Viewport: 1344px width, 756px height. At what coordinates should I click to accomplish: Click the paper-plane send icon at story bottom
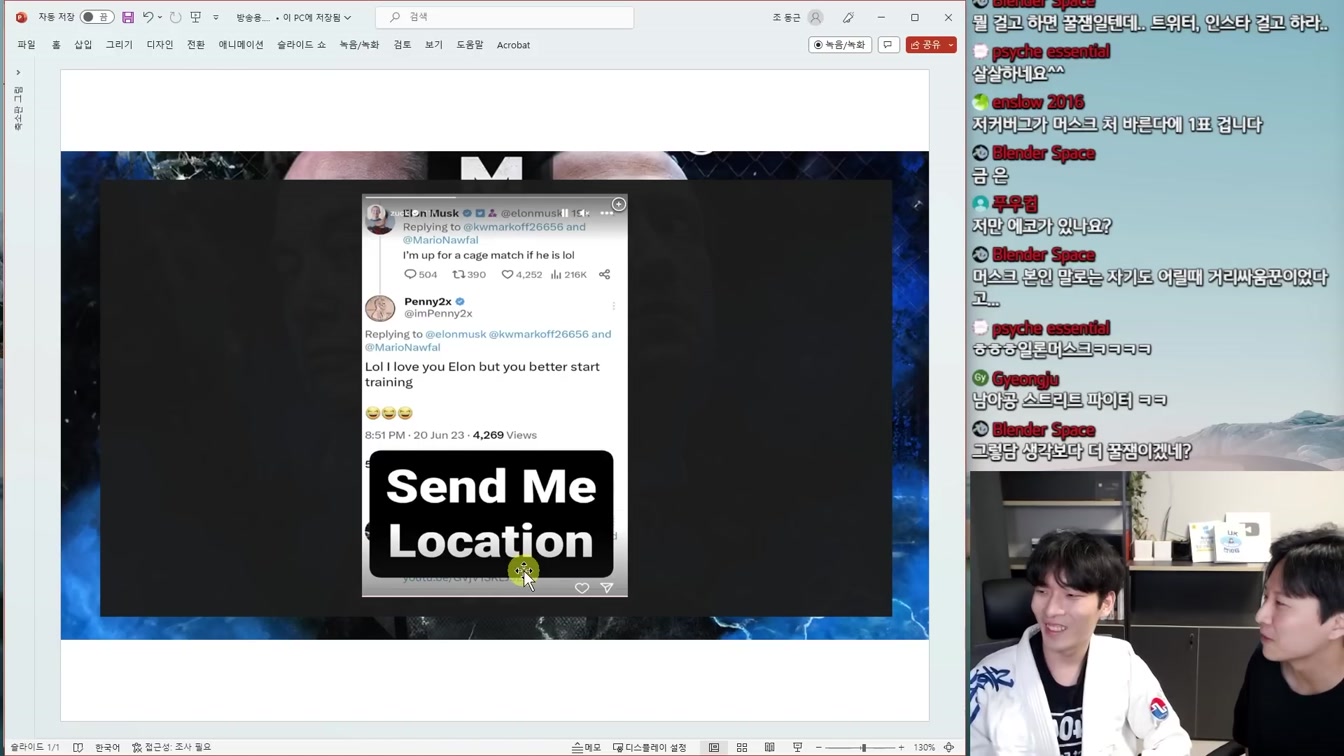point(607,588)
